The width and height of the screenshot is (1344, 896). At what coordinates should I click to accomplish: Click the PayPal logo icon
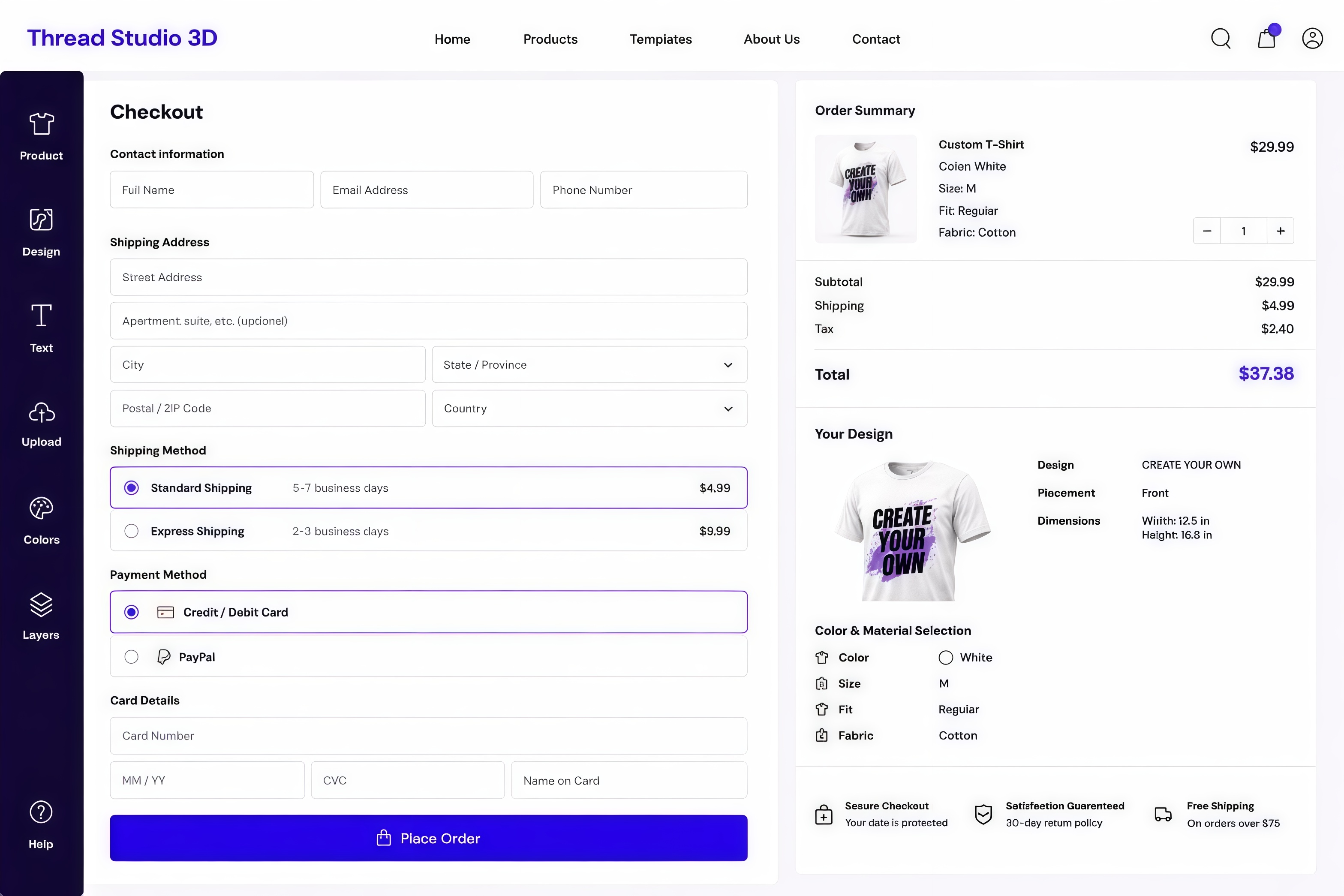(163, 657)
